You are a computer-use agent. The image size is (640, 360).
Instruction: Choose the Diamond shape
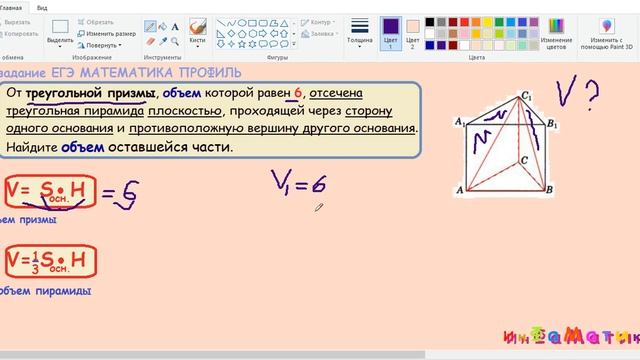point(231,33)
